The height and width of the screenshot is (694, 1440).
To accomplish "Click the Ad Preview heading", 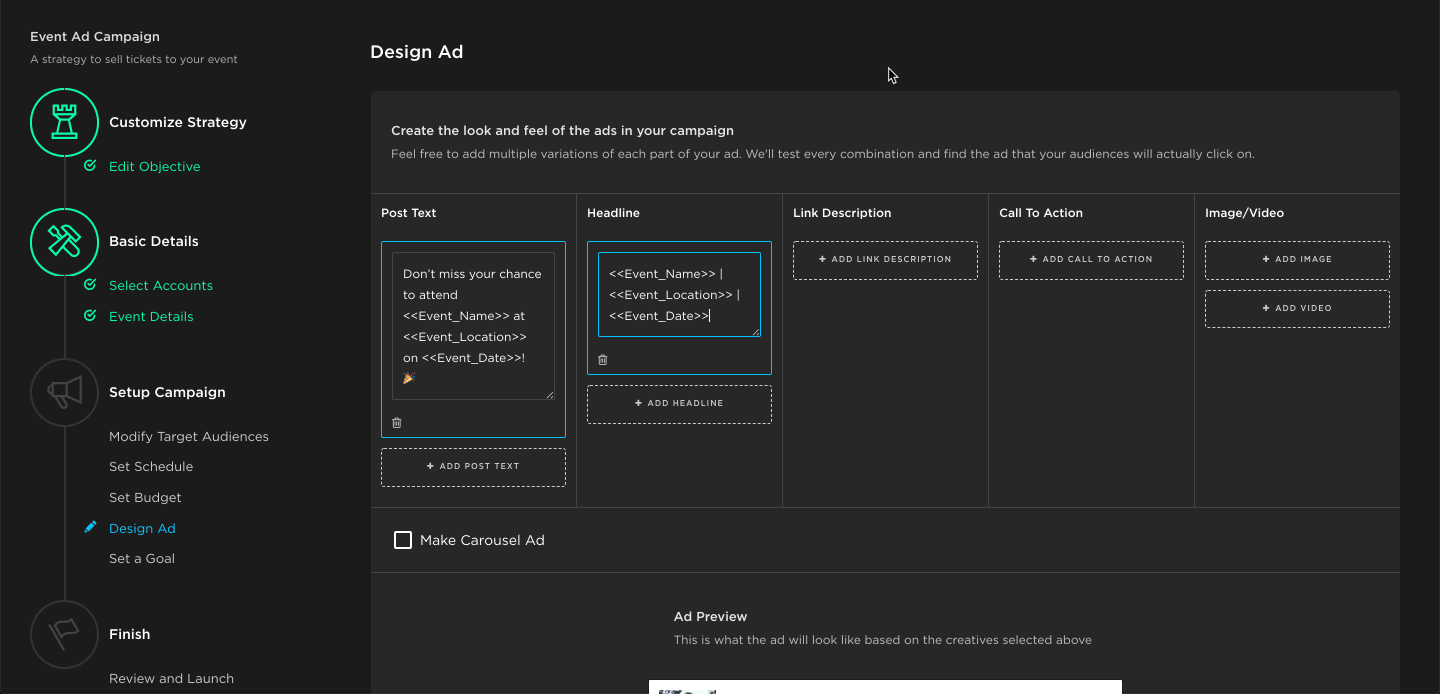I will [711, 617].
